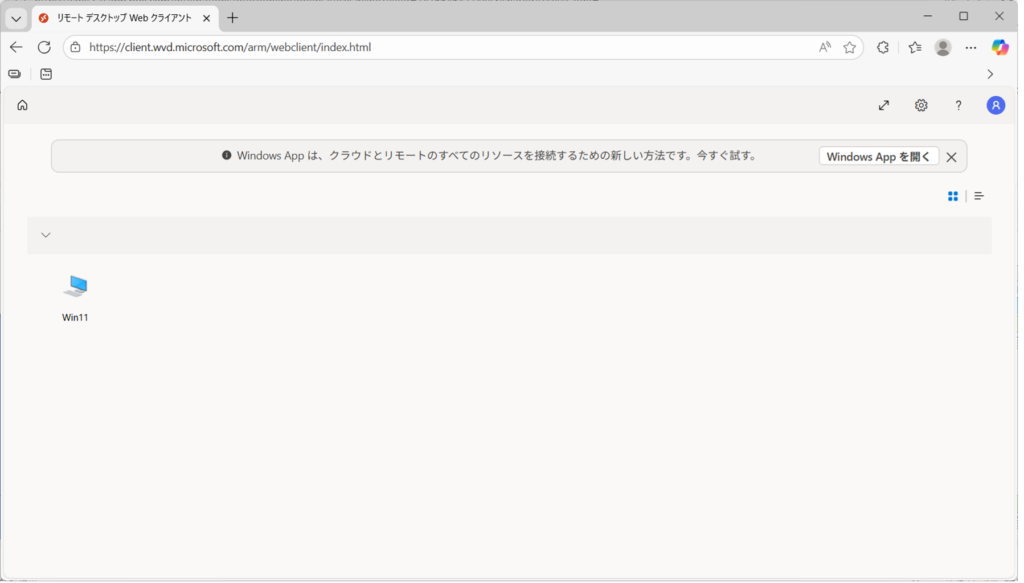
Task: Click the Read aloud icon in address bar
Action: (825, 47)
